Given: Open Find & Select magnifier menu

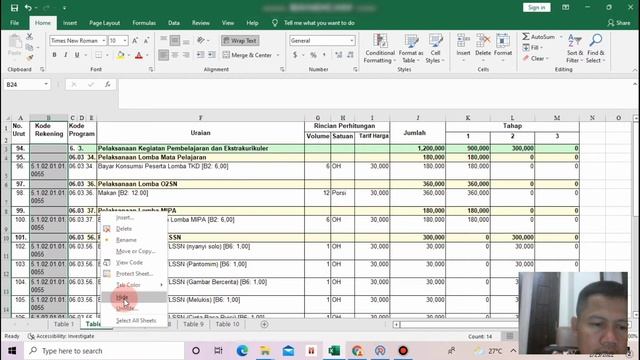Looking at the screenshot, I should (596, 49).
